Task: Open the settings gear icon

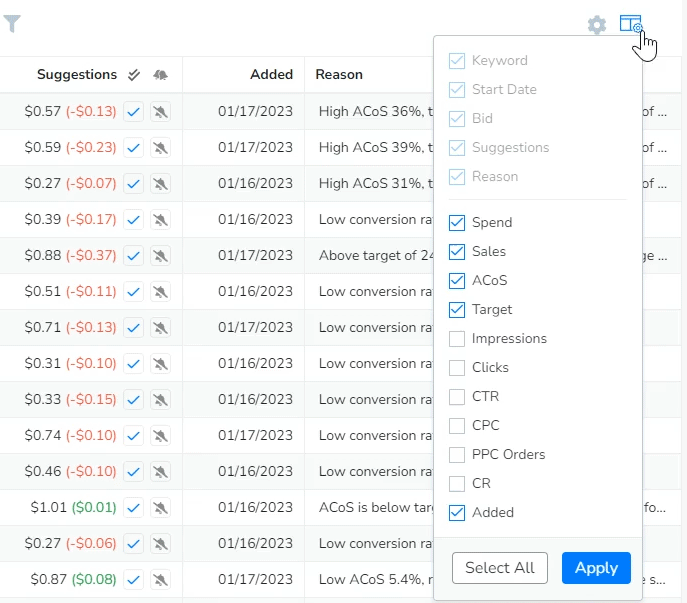Action: coord(597,25)
